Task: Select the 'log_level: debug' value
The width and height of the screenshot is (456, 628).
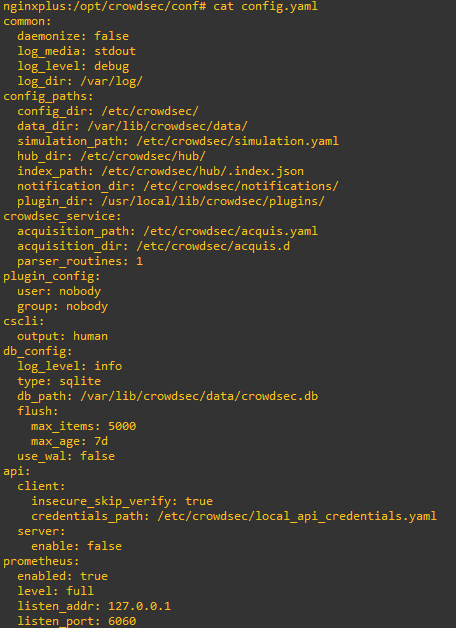Action: 73,66
